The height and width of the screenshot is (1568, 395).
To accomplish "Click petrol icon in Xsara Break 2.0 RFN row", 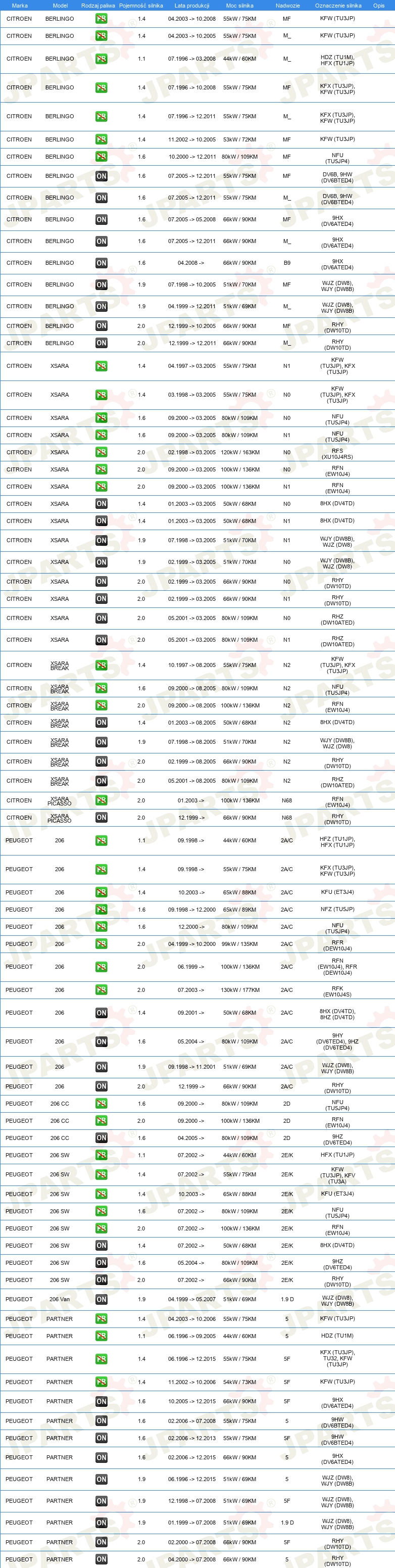I will (101, 705).
